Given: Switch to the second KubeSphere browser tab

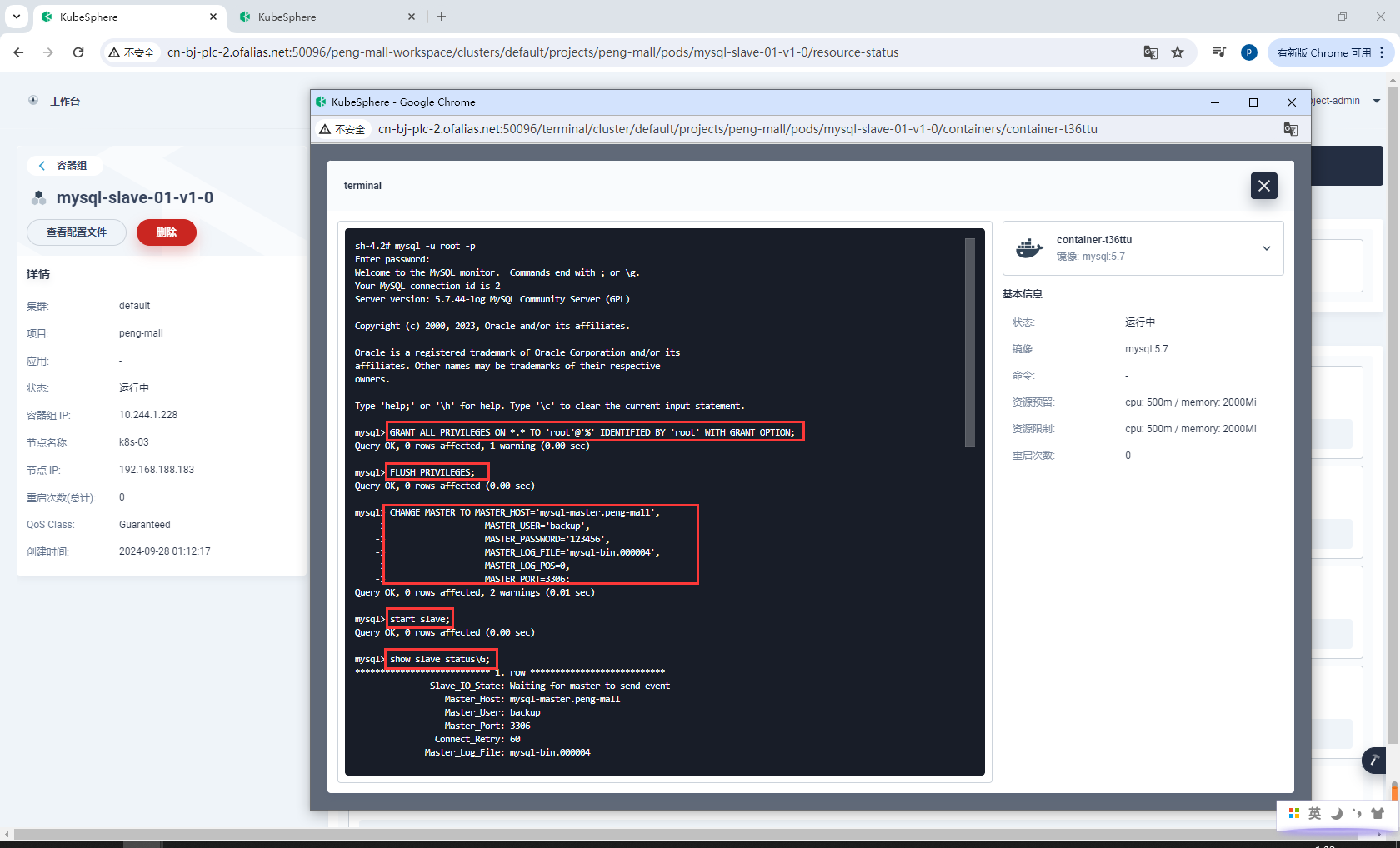Looking at the screenshot, I should [327, 17].
